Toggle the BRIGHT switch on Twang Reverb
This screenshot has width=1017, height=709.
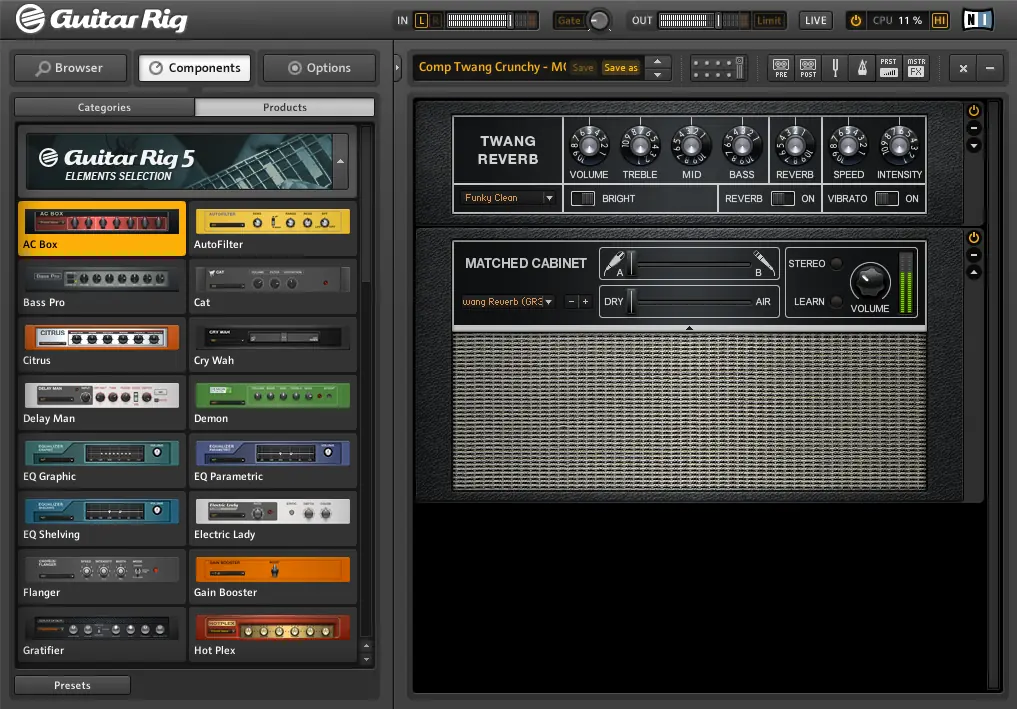click(x=582, y=198)
